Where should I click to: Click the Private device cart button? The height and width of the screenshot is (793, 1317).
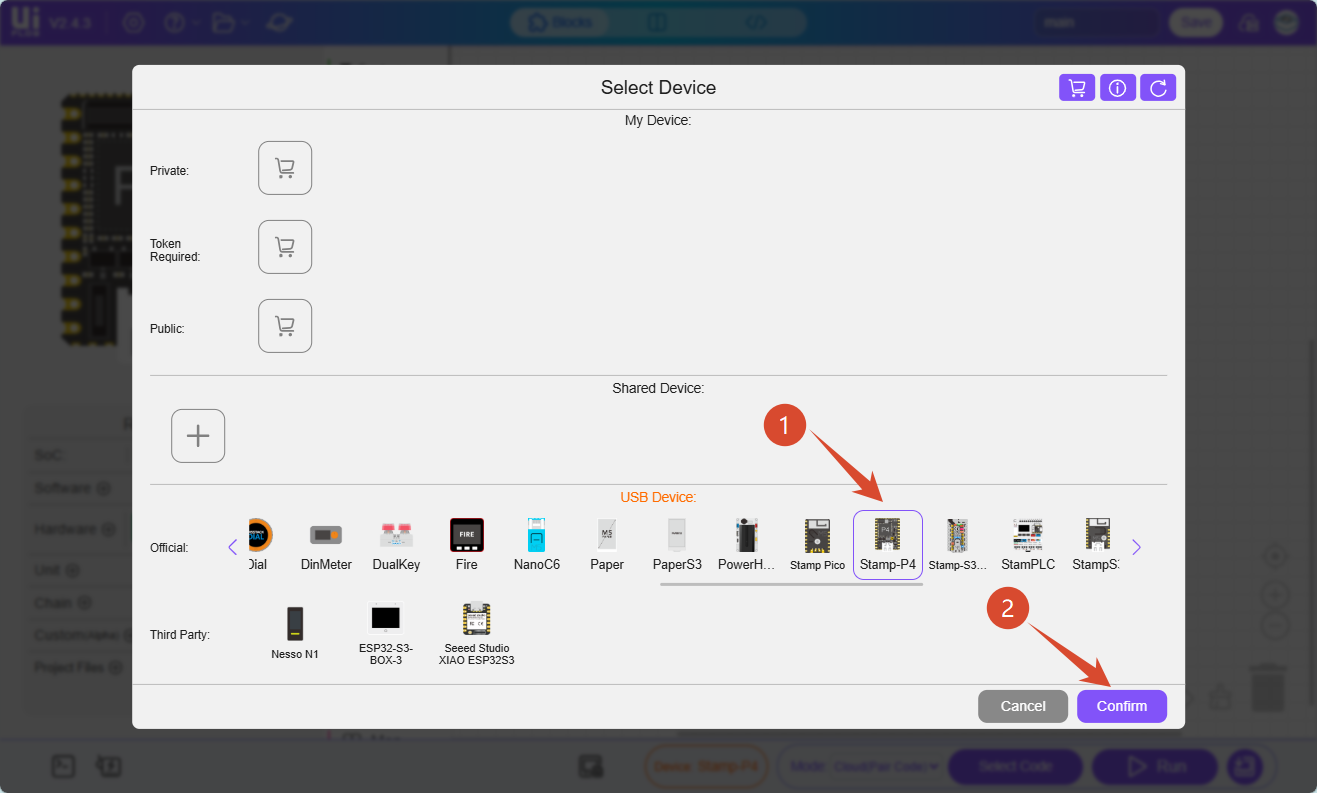point(285,168)
